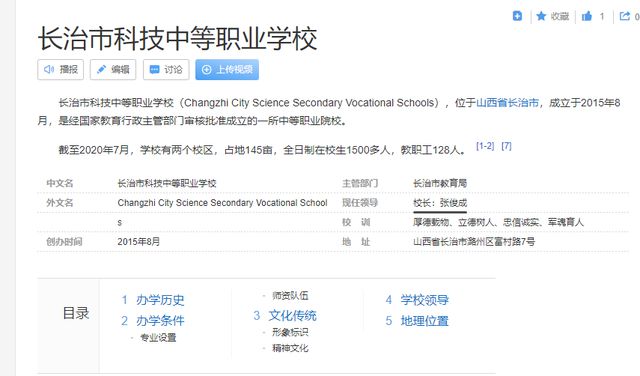Go to 师资队伍 subsection
Screen dimensions: 640x376
click(x=290, y=296)
